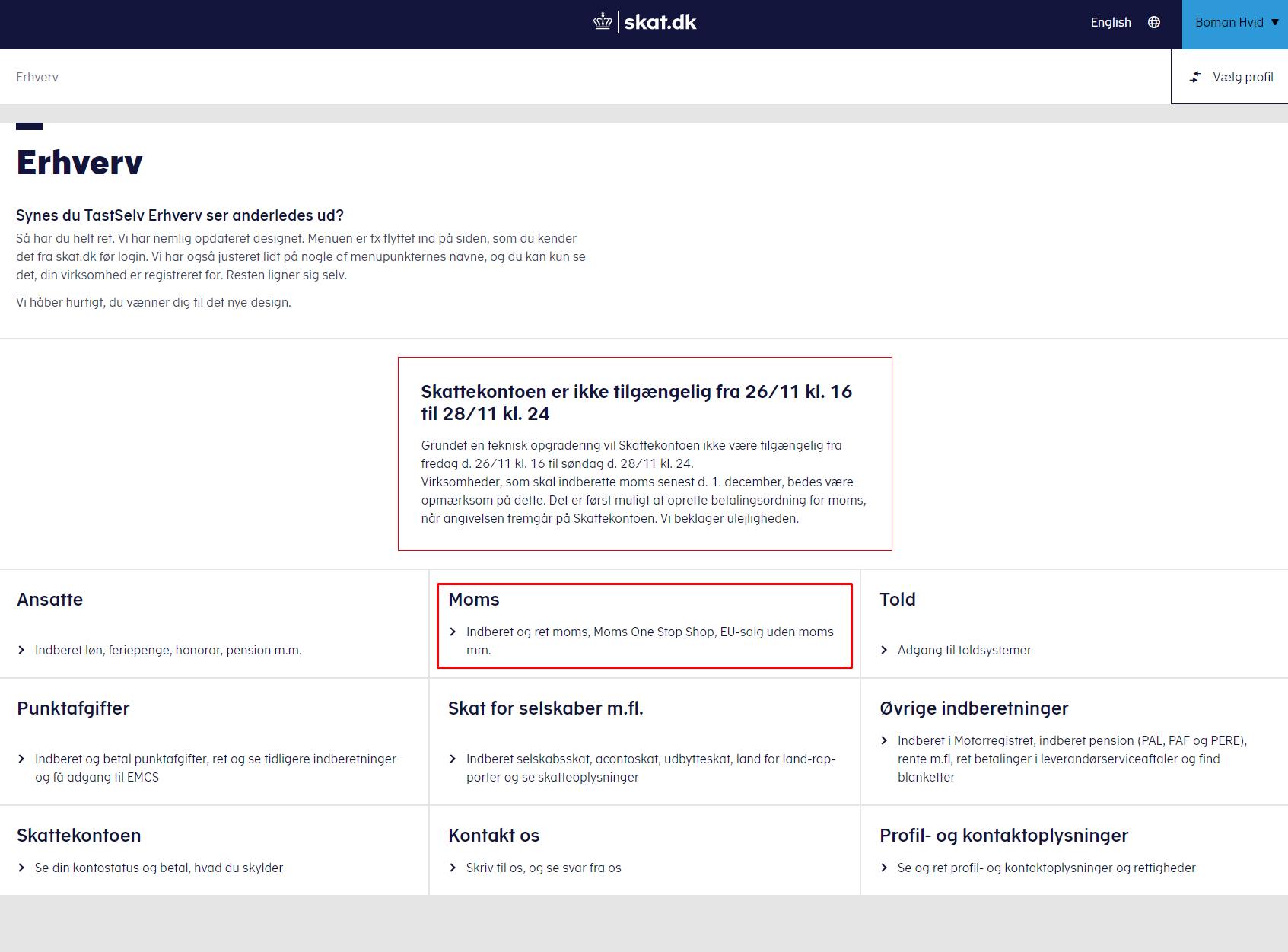Viewport: 1288px width, 952px height.
Task: Open the Ansatte section heading
Action: click(x=49, y=600)
